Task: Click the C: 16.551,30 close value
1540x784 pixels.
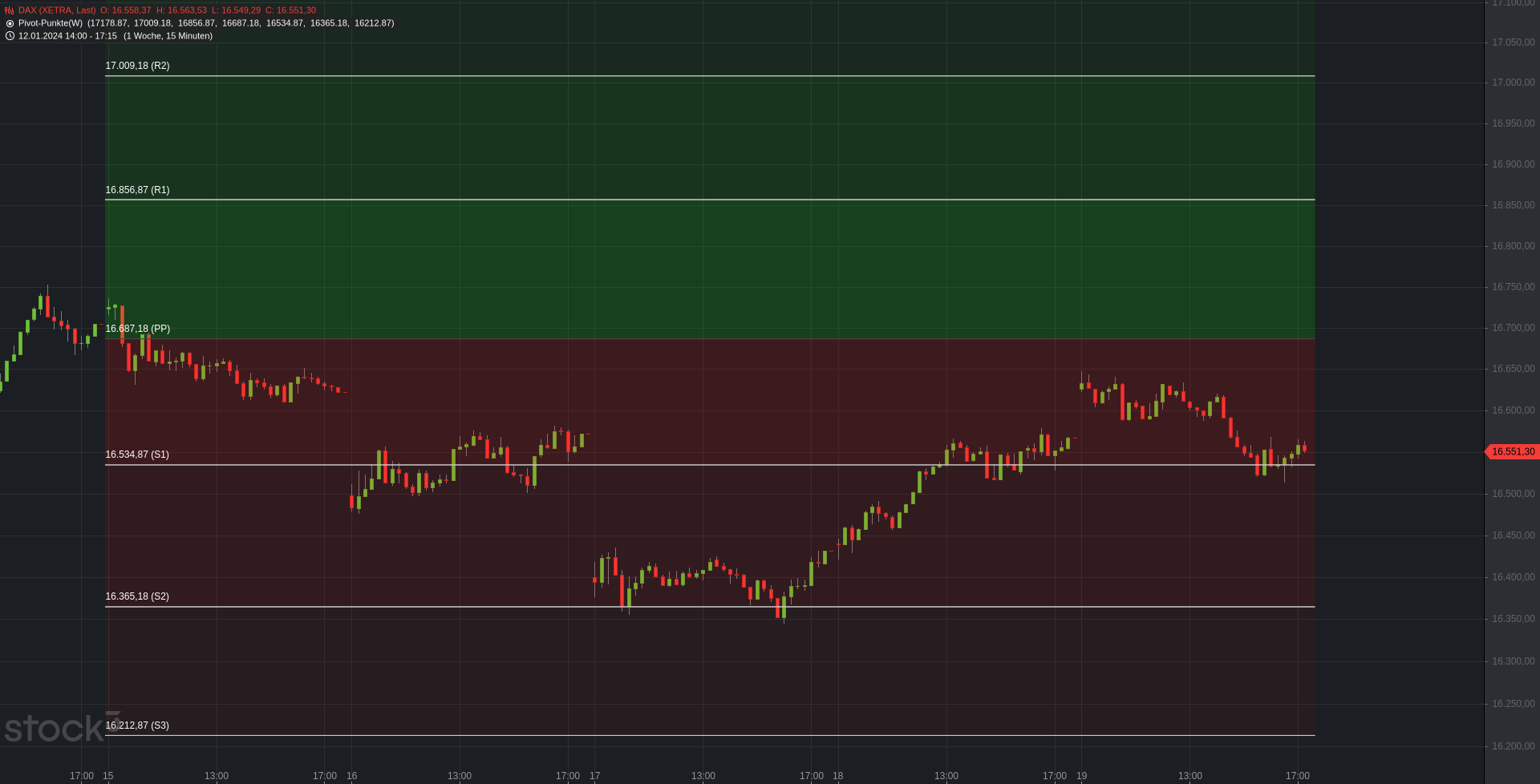Action: pos(290,10)
